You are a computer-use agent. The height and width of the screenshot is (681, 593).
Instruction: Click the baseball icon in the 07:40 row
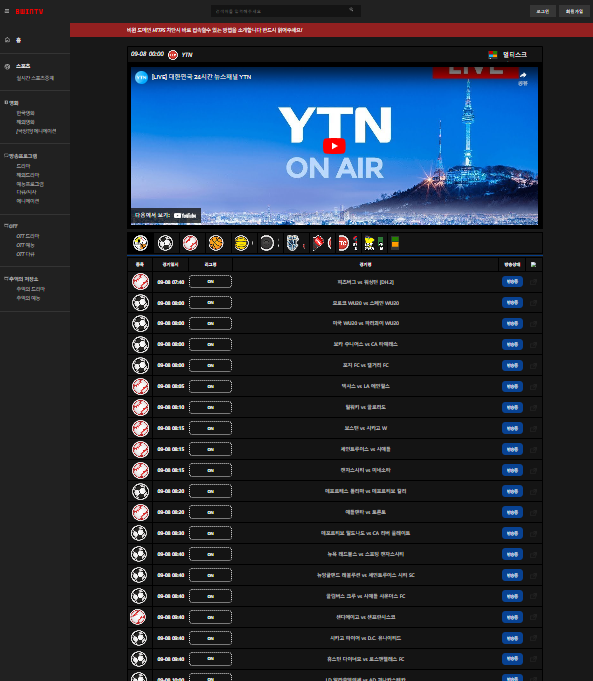[140, 282]
